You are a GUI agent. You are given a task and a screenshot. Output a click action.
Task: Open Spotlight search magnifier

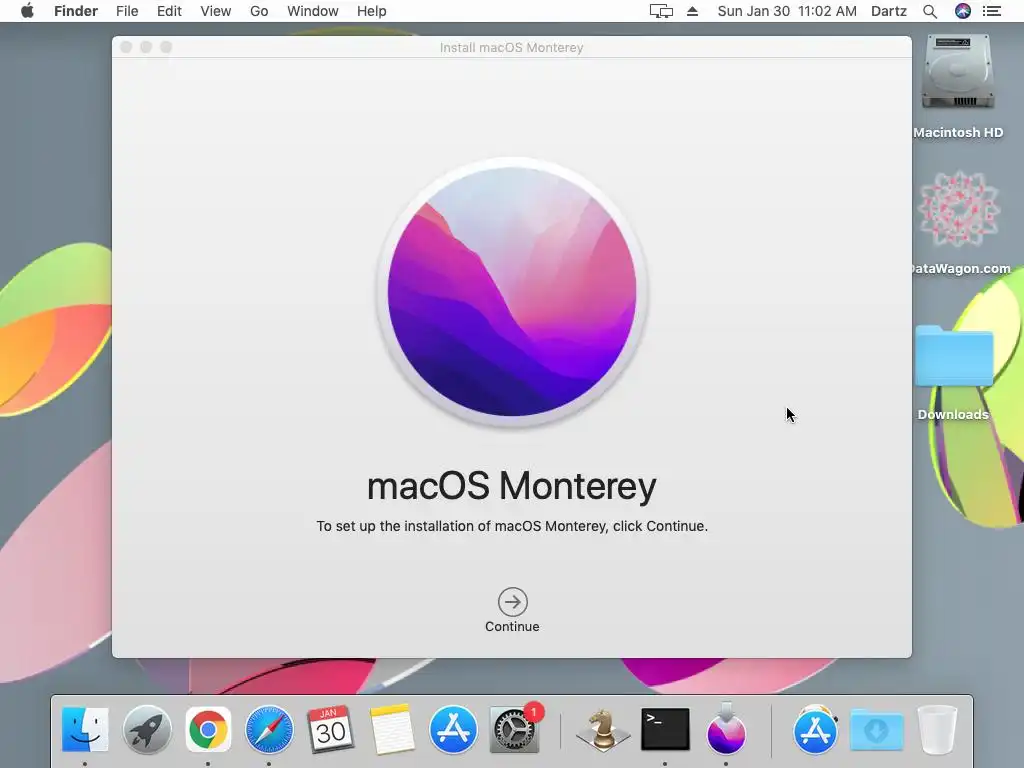coord(930,11)
